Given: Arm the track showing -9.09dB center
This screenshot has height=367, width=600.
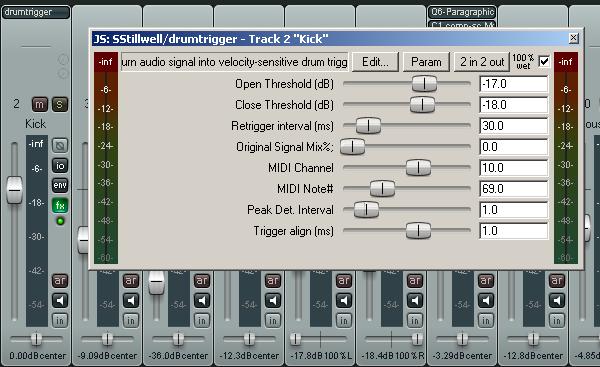Looking at the screenshot, I should [131, 281].
